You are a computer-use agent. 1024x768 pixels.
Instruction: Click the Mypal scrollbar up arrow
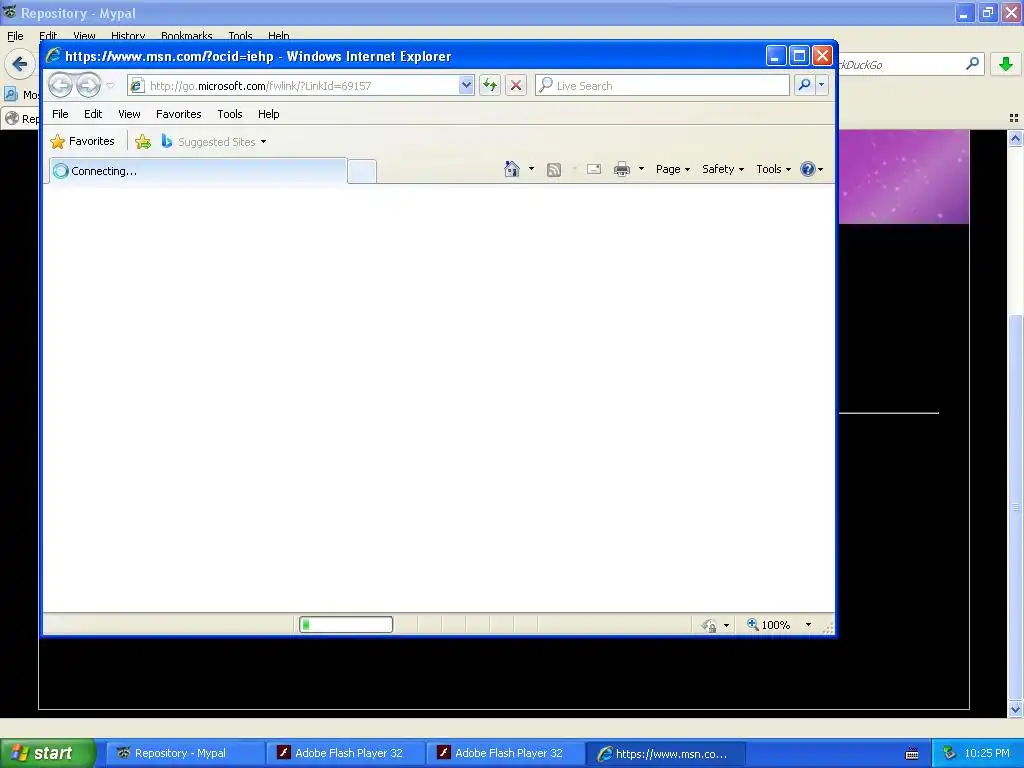tap(1015, 138)
